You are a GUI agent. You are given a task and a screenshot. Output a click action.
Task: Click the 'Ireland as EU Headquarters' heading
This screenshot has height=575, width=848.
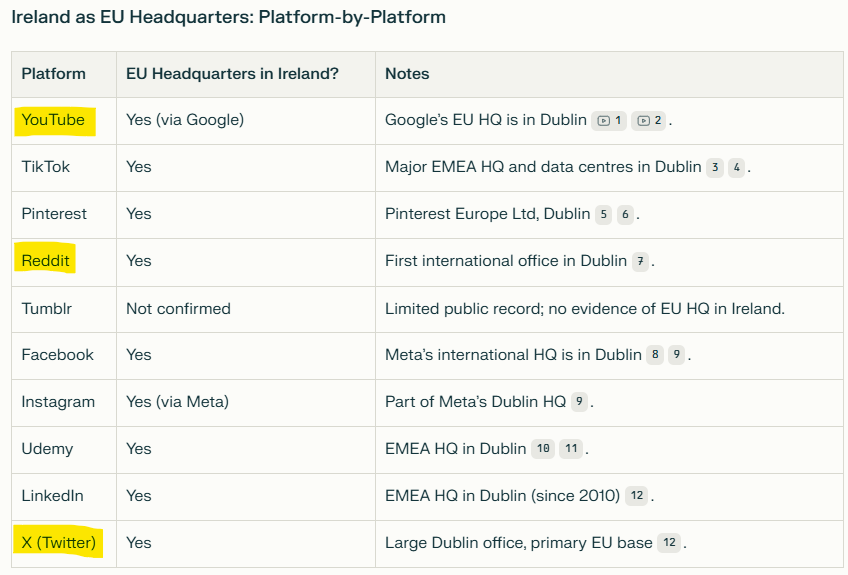228,17
